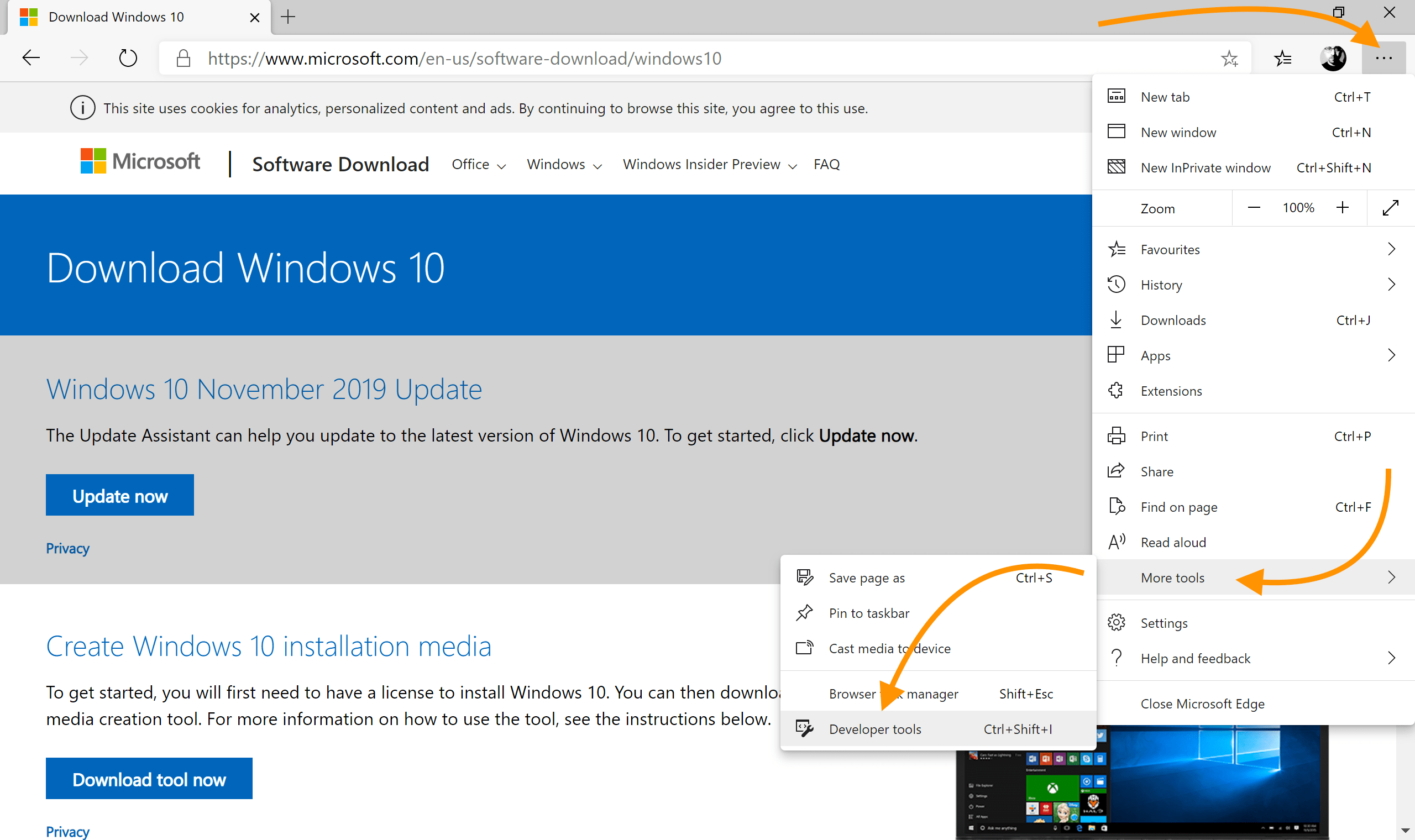The image size is (1415, 840).
Task: Expand the Favourites submenu chevron
Action: 1392,249
